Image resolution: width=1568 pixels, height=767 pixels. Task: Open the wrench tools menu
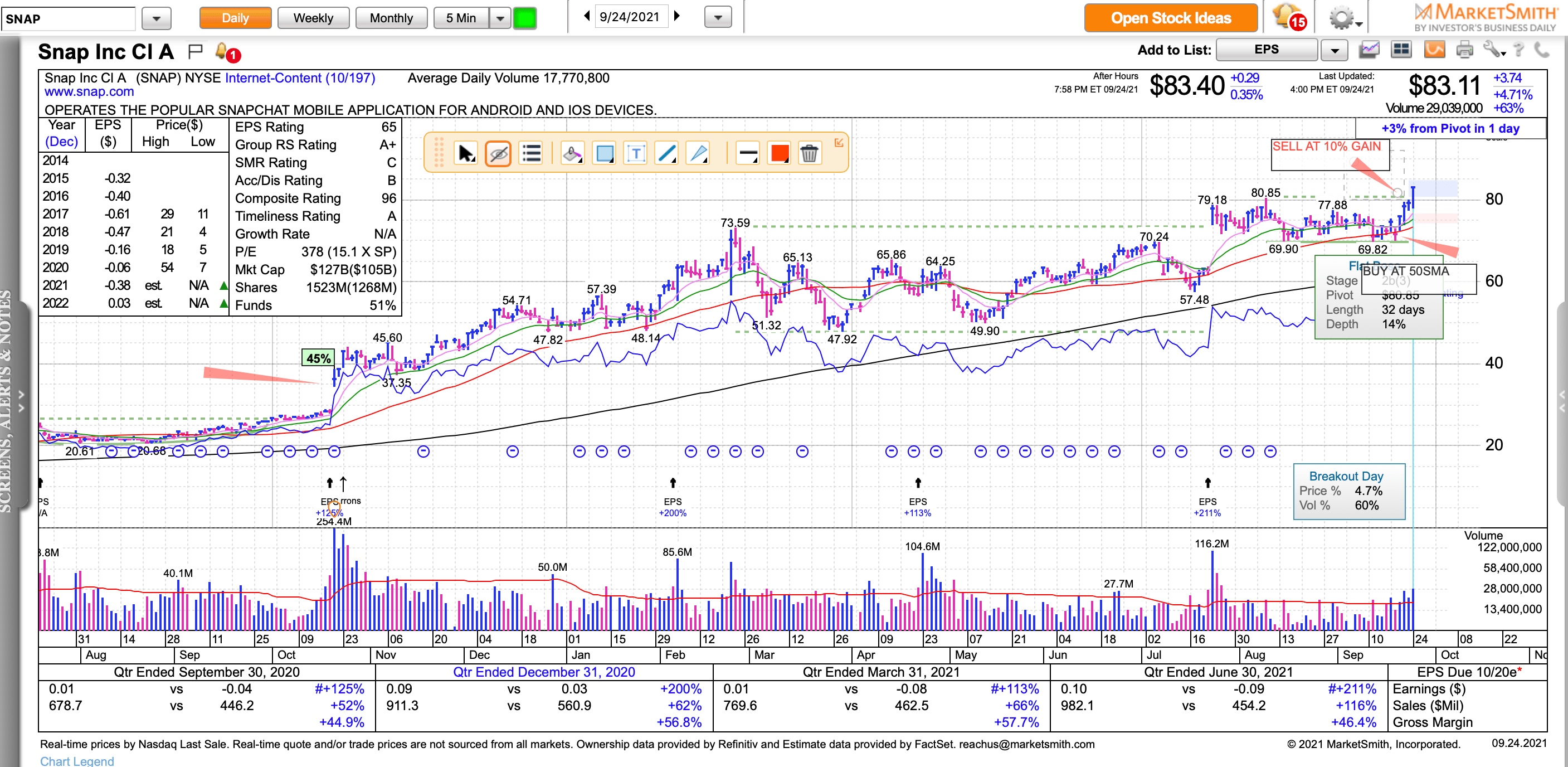point(1494,49)
